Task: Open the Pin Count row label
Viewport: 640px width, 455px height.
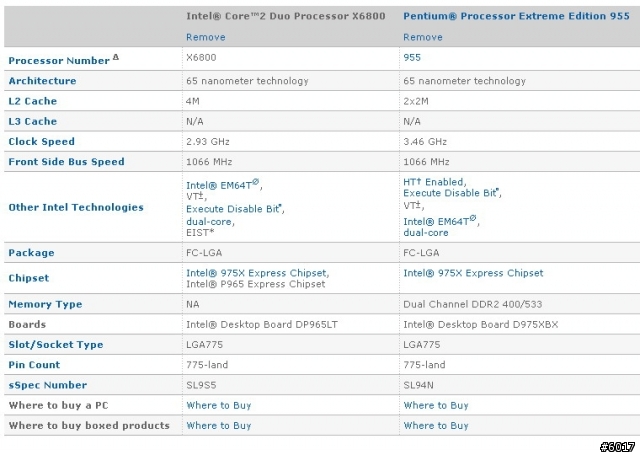Action: point(34,365)
